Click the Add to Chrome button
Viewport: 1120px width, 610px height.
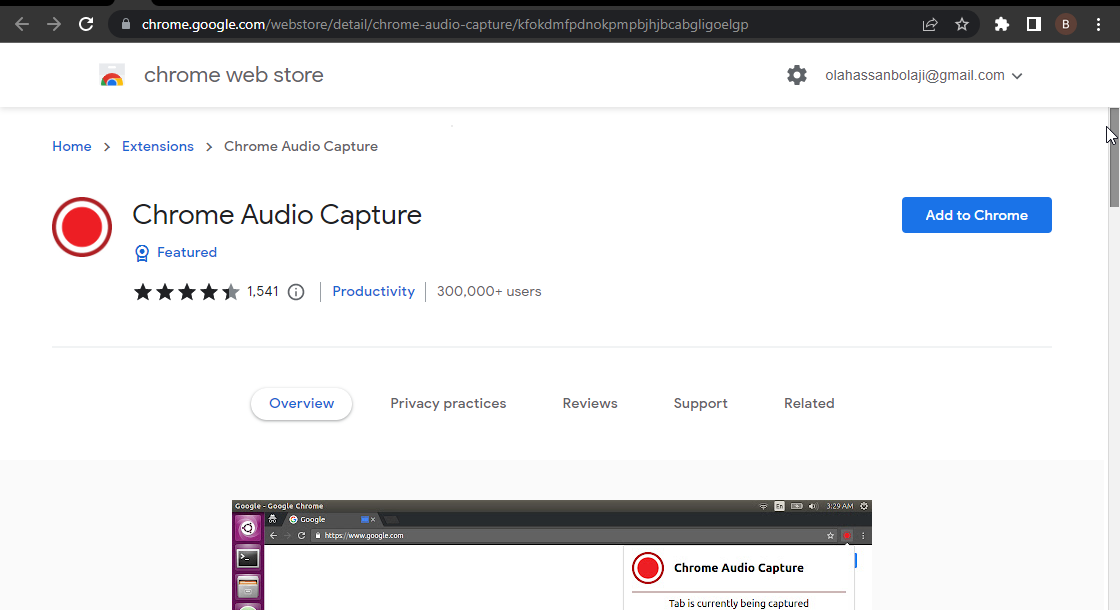[x=976, y=215]
